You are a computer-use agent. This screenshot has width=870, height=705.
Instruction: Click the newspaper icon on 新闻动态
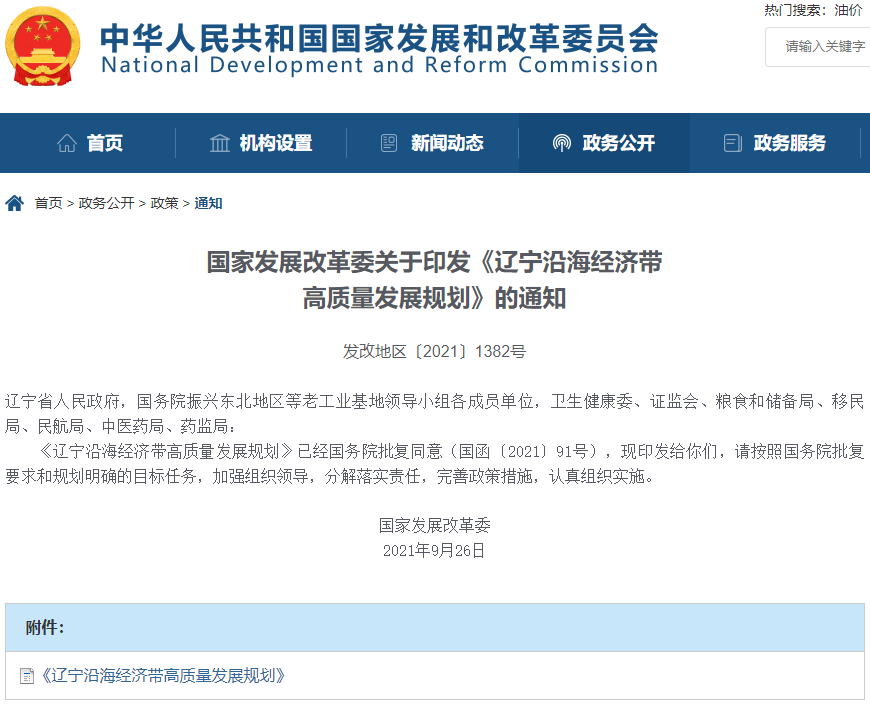click(390, 142)
